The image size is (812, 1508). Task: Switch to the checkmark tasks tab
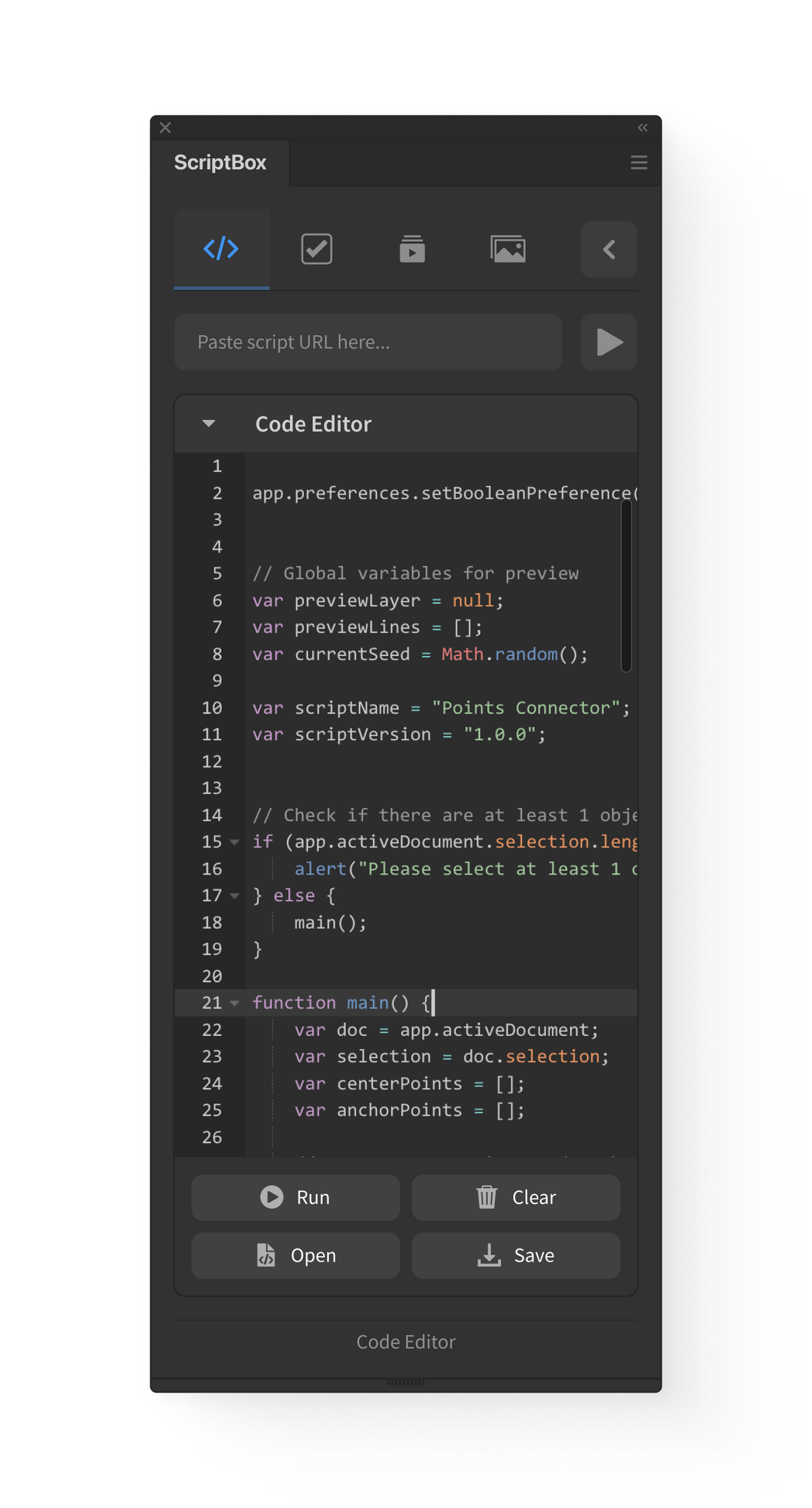point(317,249)
